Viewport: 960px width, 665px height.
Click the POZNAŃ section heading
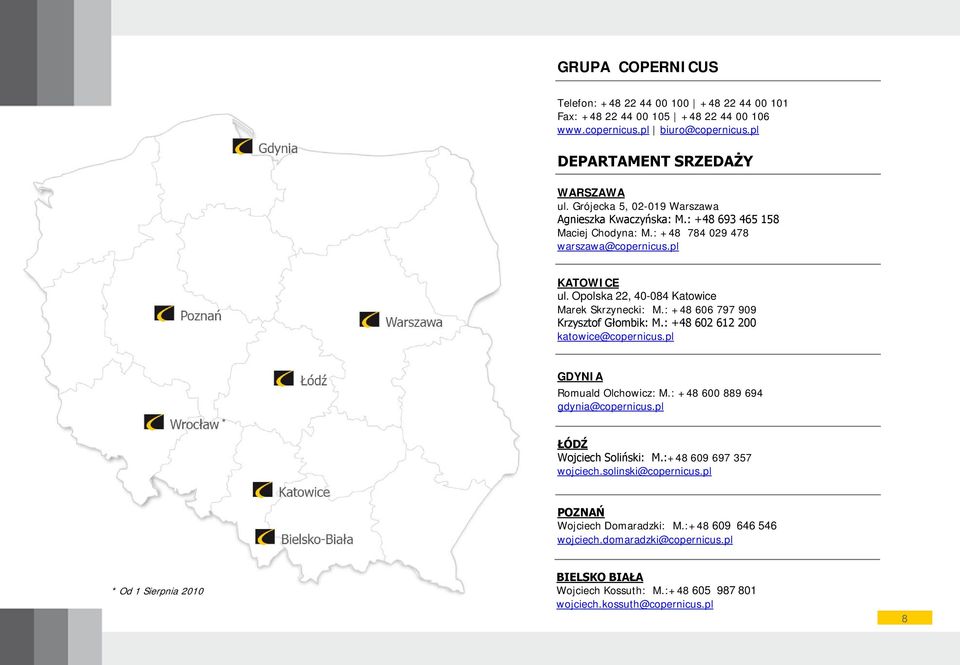click(x=580, y=512)
